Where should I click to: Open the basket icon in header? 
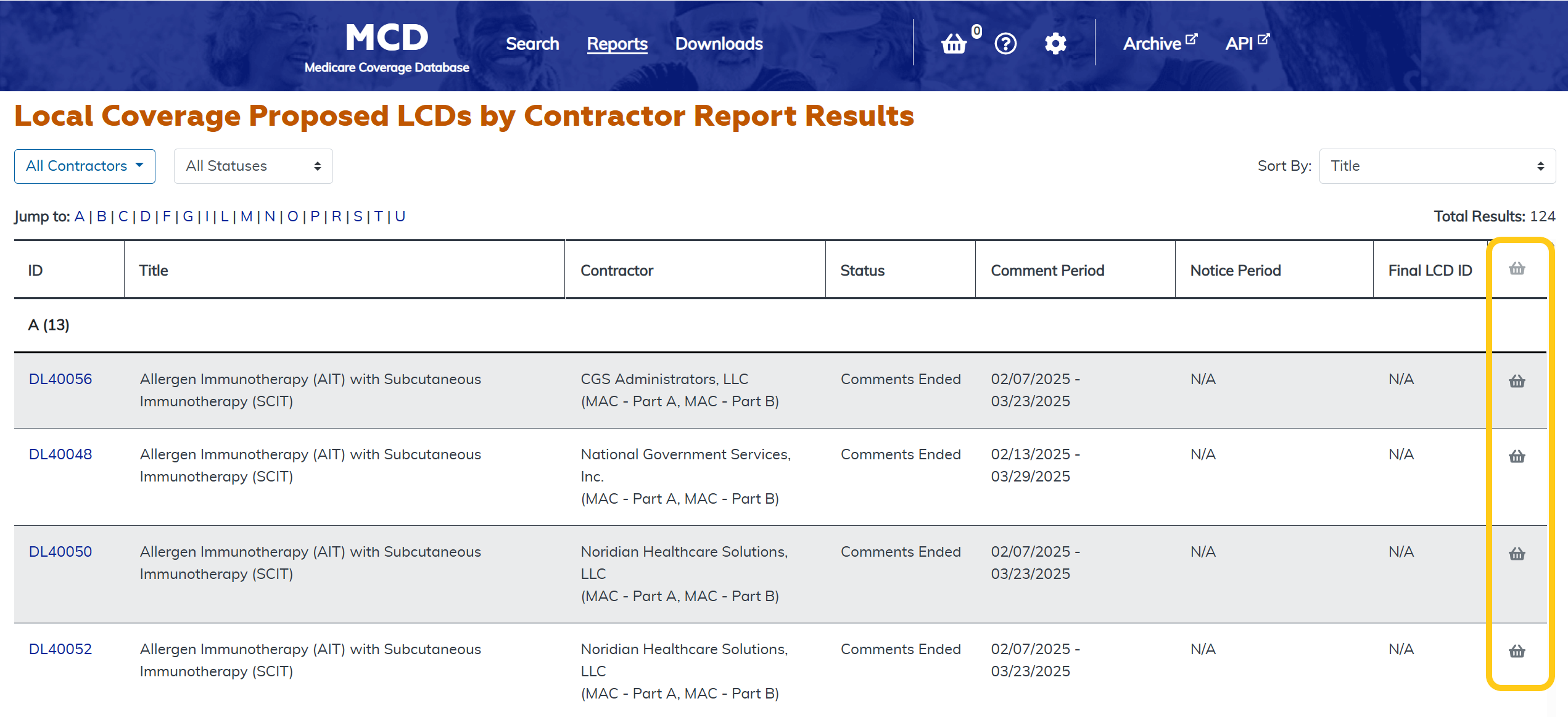[x=954, y=44]
